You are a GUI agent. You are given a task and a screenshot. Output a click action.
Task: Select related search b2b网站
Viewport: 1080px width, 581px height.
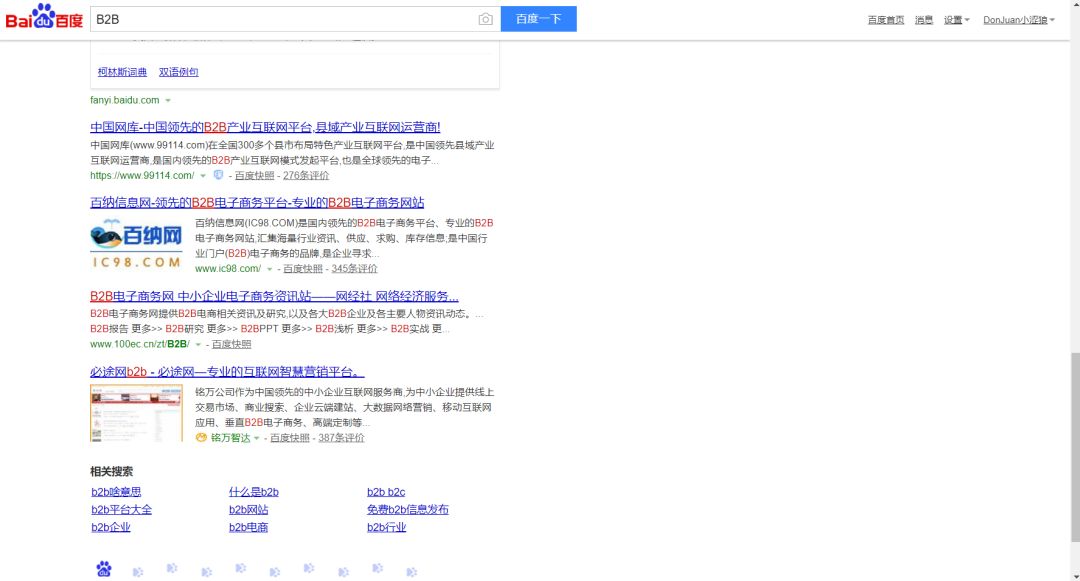coord(249,509)
